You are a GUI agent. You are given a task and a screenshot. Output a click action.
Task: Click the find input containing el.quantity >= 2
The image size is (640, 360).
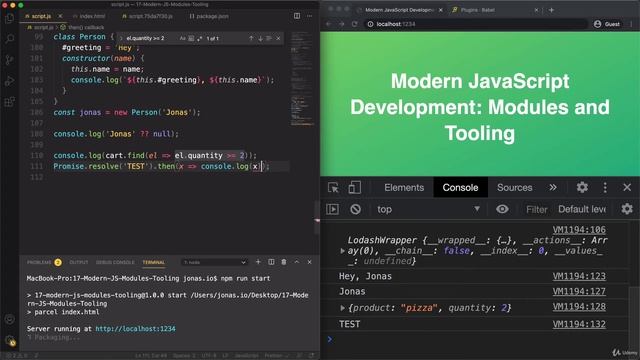tap(151, 38)
